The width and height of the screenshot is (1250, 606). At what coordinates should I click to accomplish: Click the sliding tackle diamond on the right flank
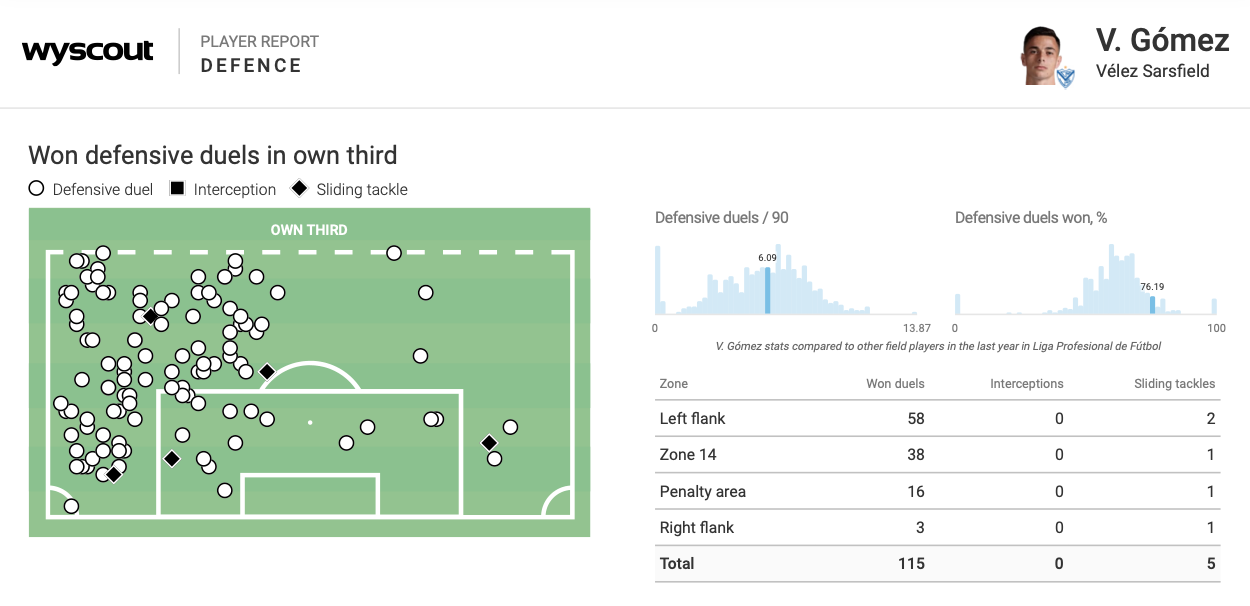pyautogui.click(x=489, y=443)
